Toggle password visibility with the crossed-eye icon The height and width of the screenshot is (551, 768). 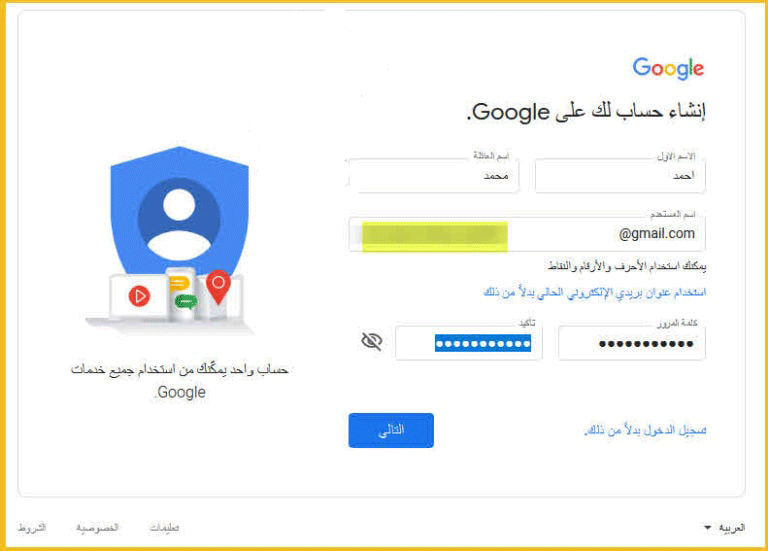372,341
